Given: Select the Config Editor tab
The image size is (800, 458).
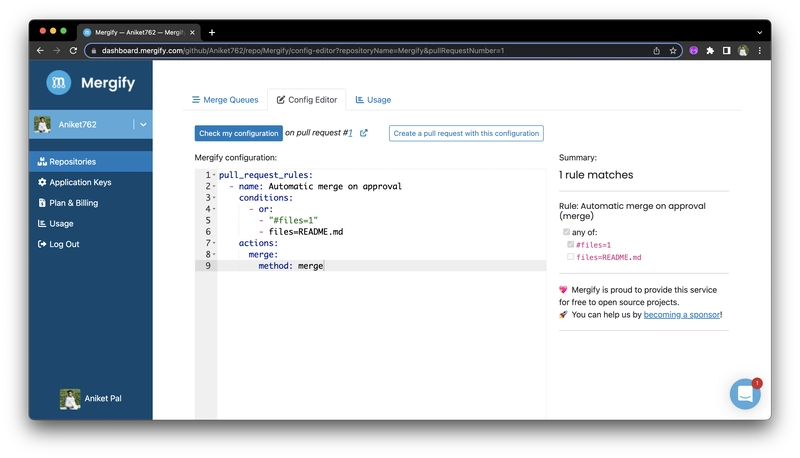Looking at the screenshot, I should tap(307, 100).
